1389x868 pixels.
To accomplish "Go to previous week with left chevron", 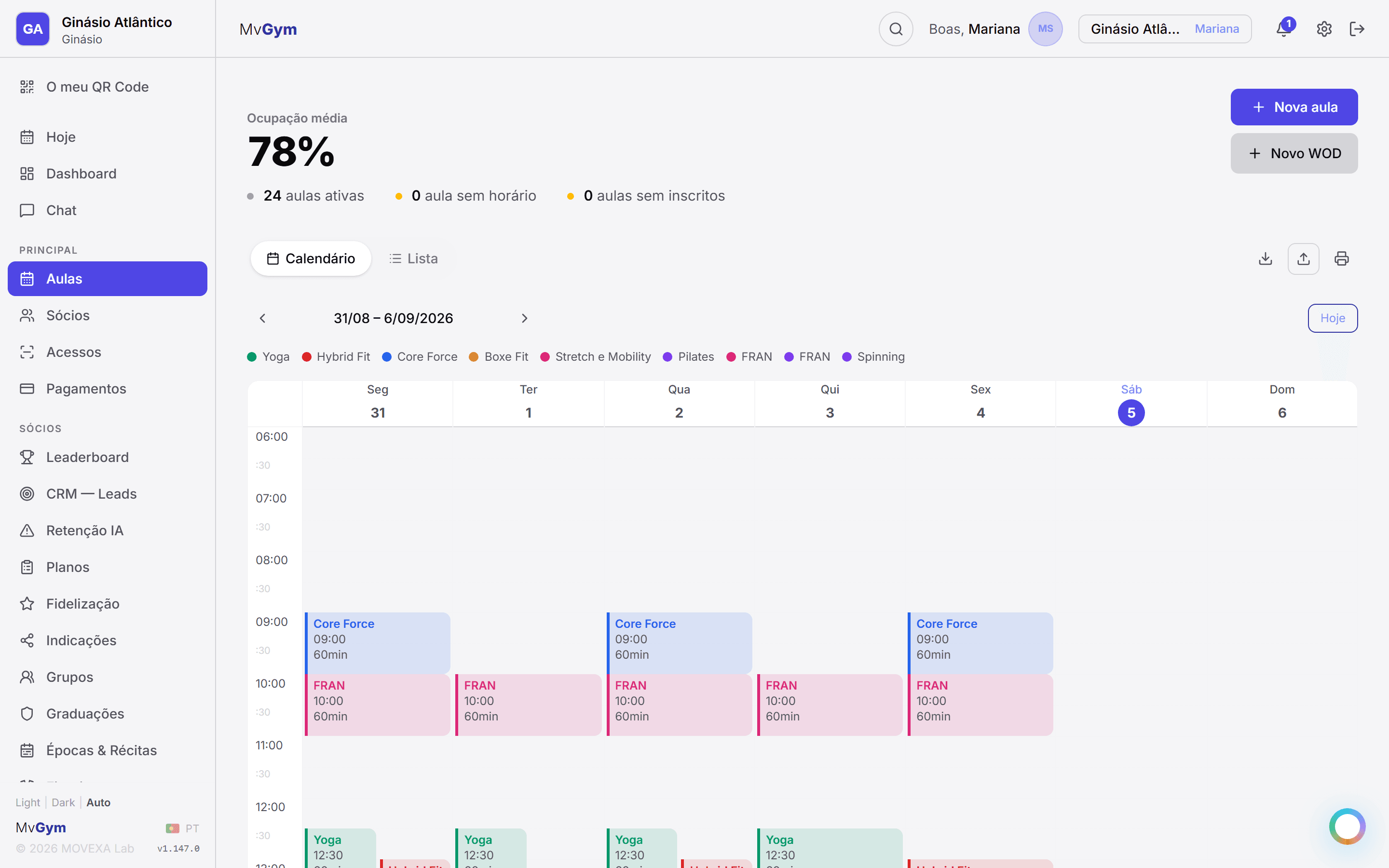I will [x=262, y=318].
